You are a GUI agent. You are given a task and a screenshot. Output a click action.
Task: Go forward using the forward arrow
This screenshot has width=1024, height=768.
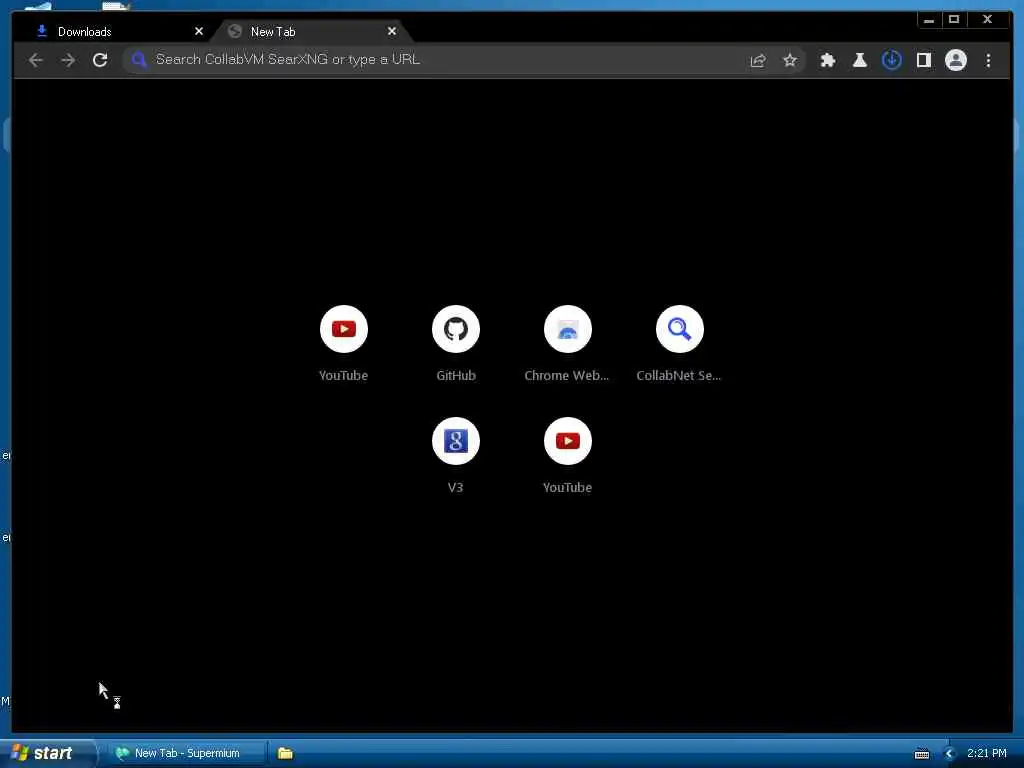(68, 60)
